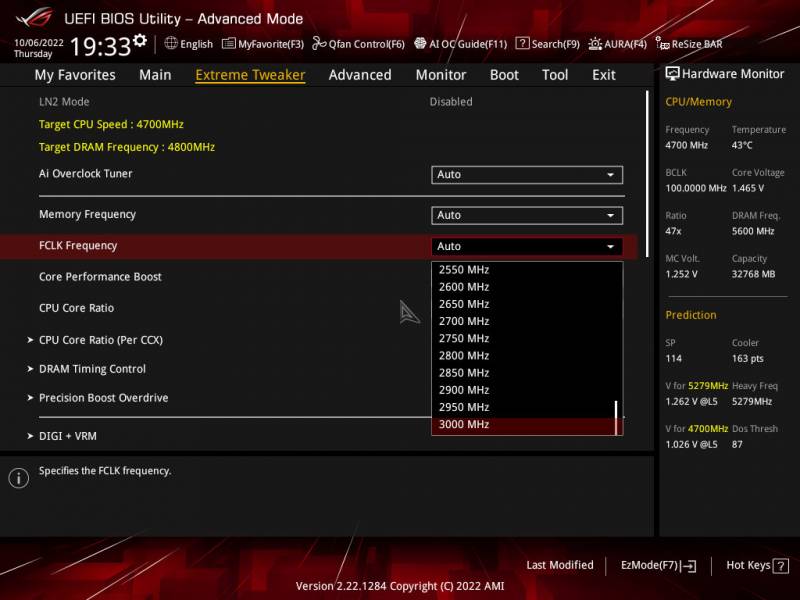Viewport: 800px width, 600px height.
Task: Click Prediction section heading
Action: pyautogui.click(x=691, y=315)
